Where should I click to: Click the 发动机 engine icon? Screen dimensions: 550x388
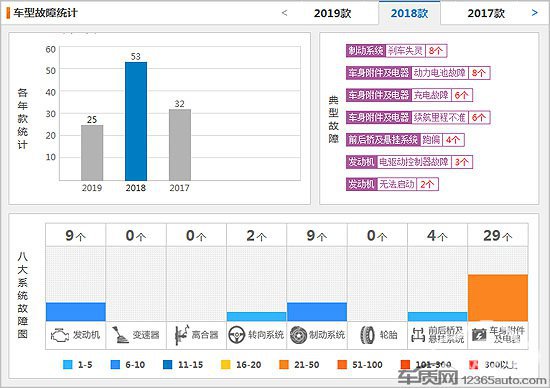click(60, 335)
